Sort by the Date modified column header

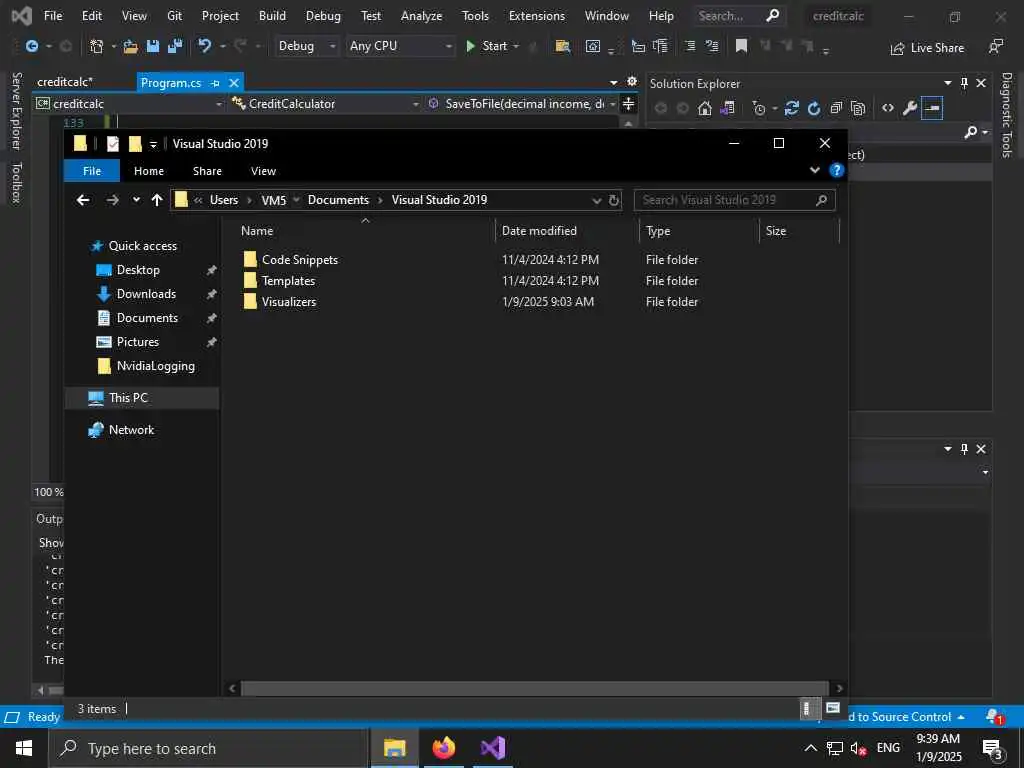tap(566, 231)
